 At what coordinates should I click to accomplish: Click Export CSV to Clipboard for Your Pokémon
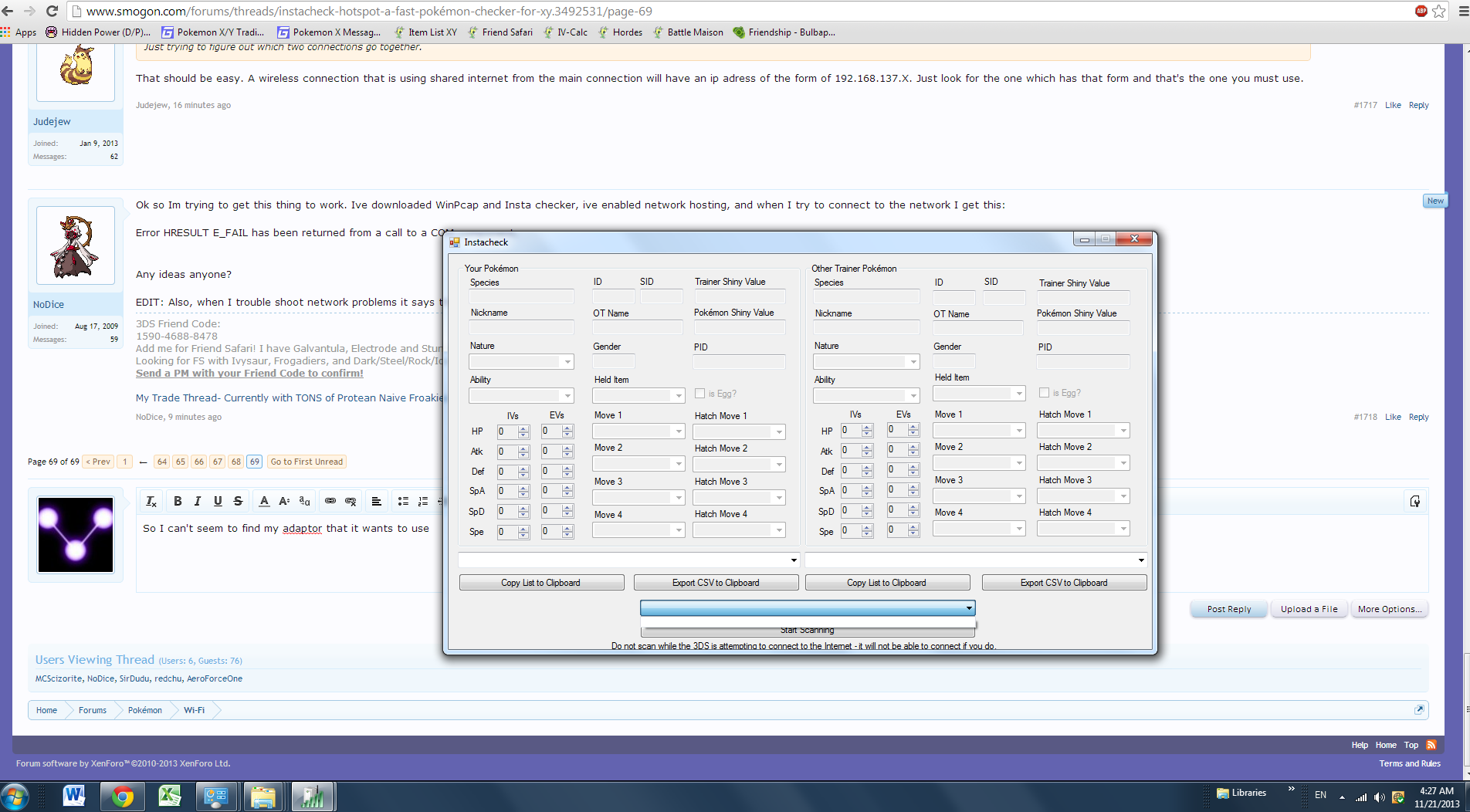pos(715,583)
